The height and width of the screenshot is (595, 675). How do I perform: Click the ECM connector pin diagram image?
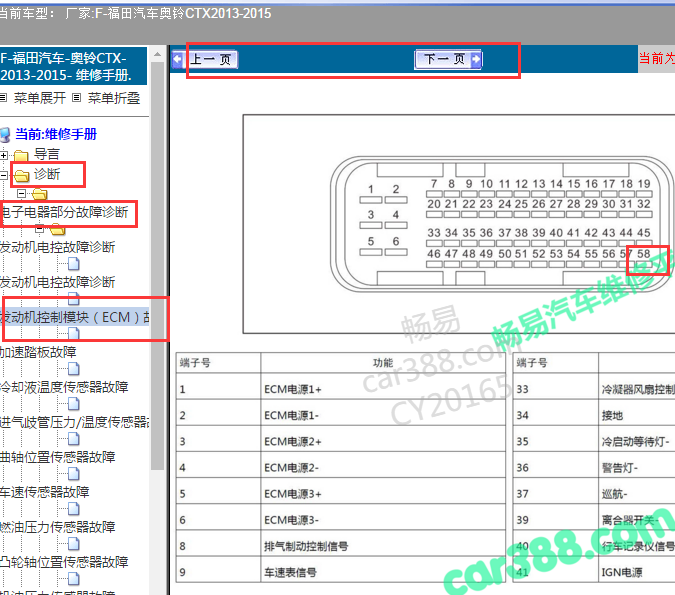459,224
